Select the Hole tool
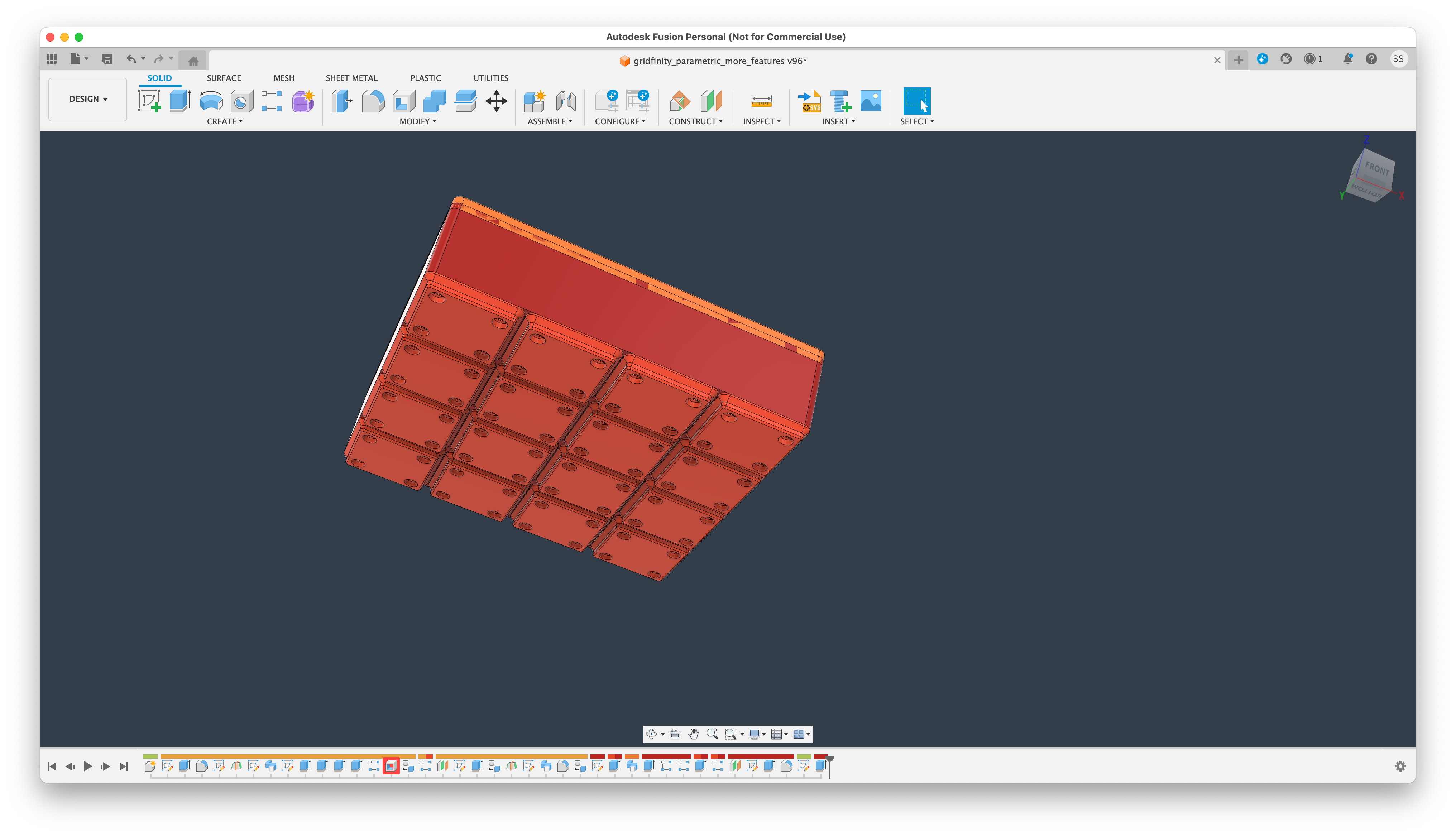This screenshot has height=836, width=1456. [x=242, y=101]
